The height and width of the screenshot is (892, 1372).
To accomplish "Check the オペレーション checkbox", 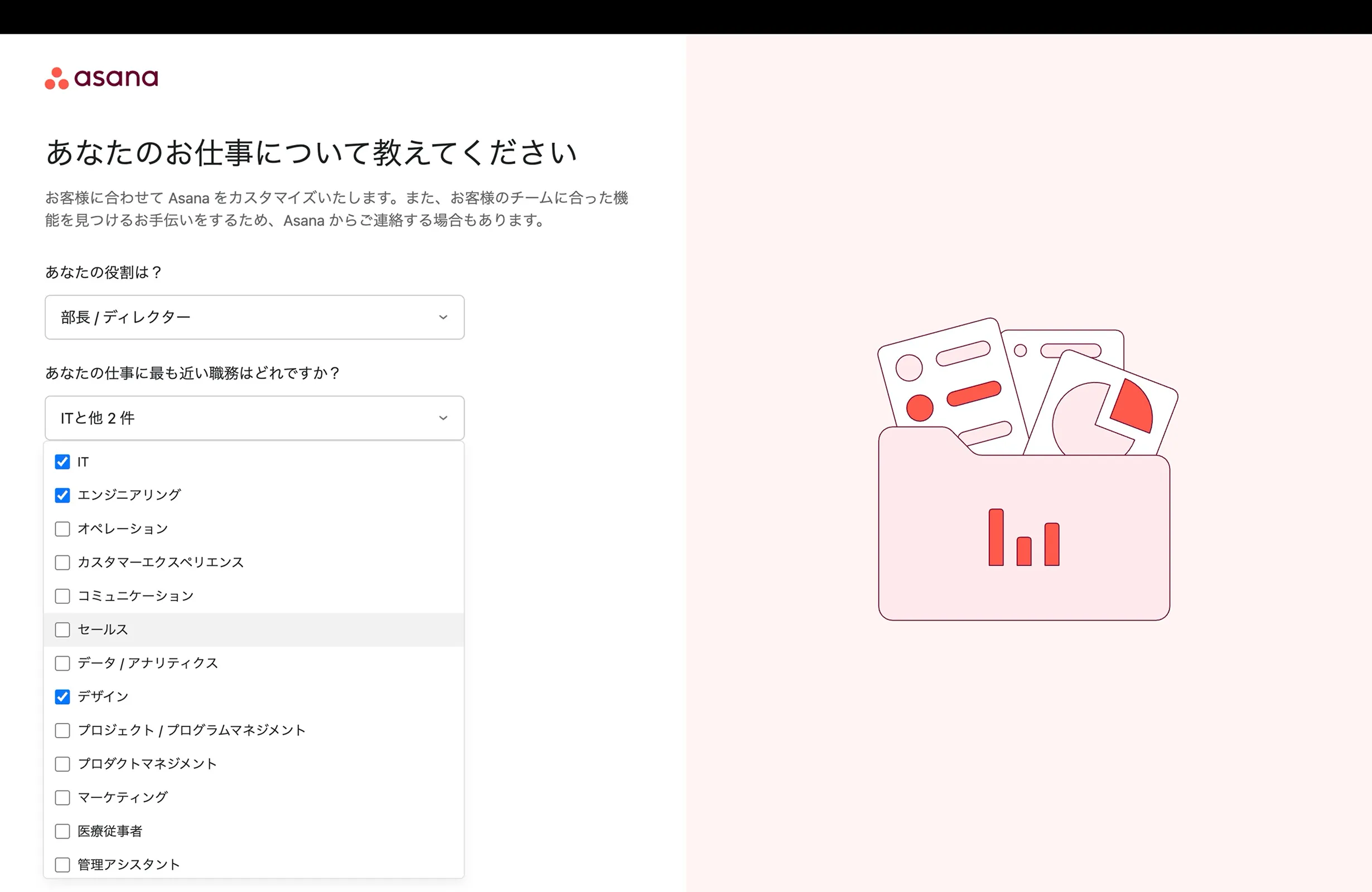I will tap(62, 529).
